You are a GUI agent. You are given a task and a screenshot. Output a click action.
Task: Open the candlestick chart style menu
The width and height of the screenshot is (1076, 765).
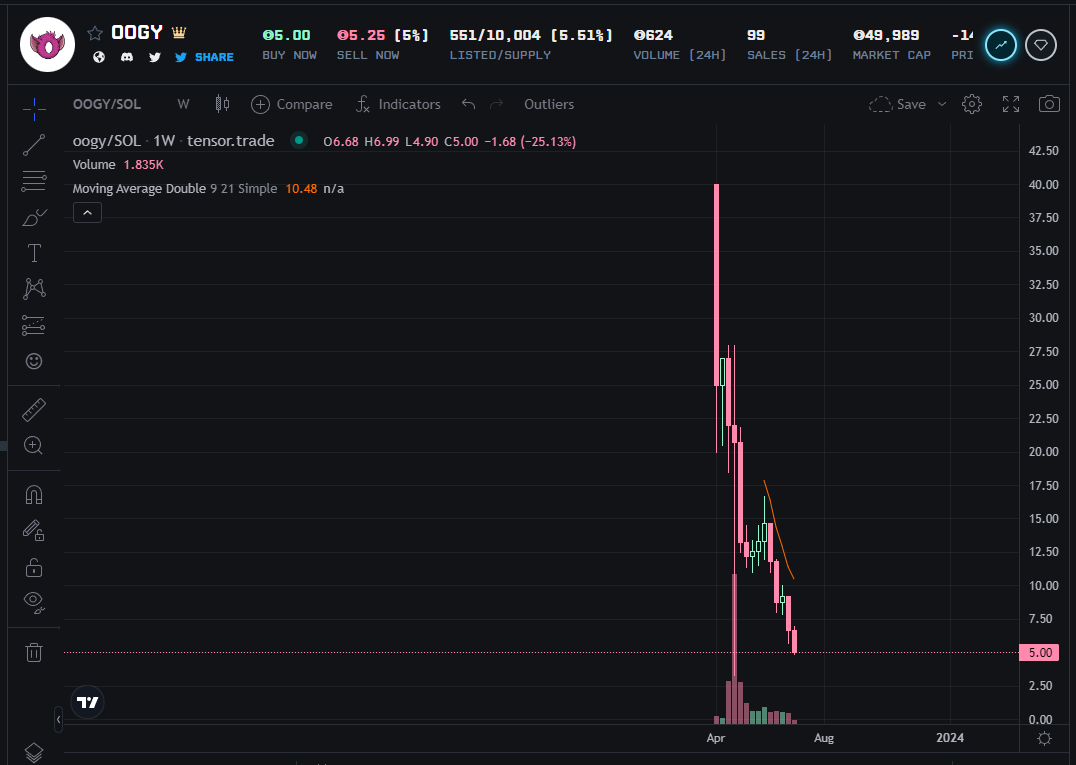coord(222,104)
